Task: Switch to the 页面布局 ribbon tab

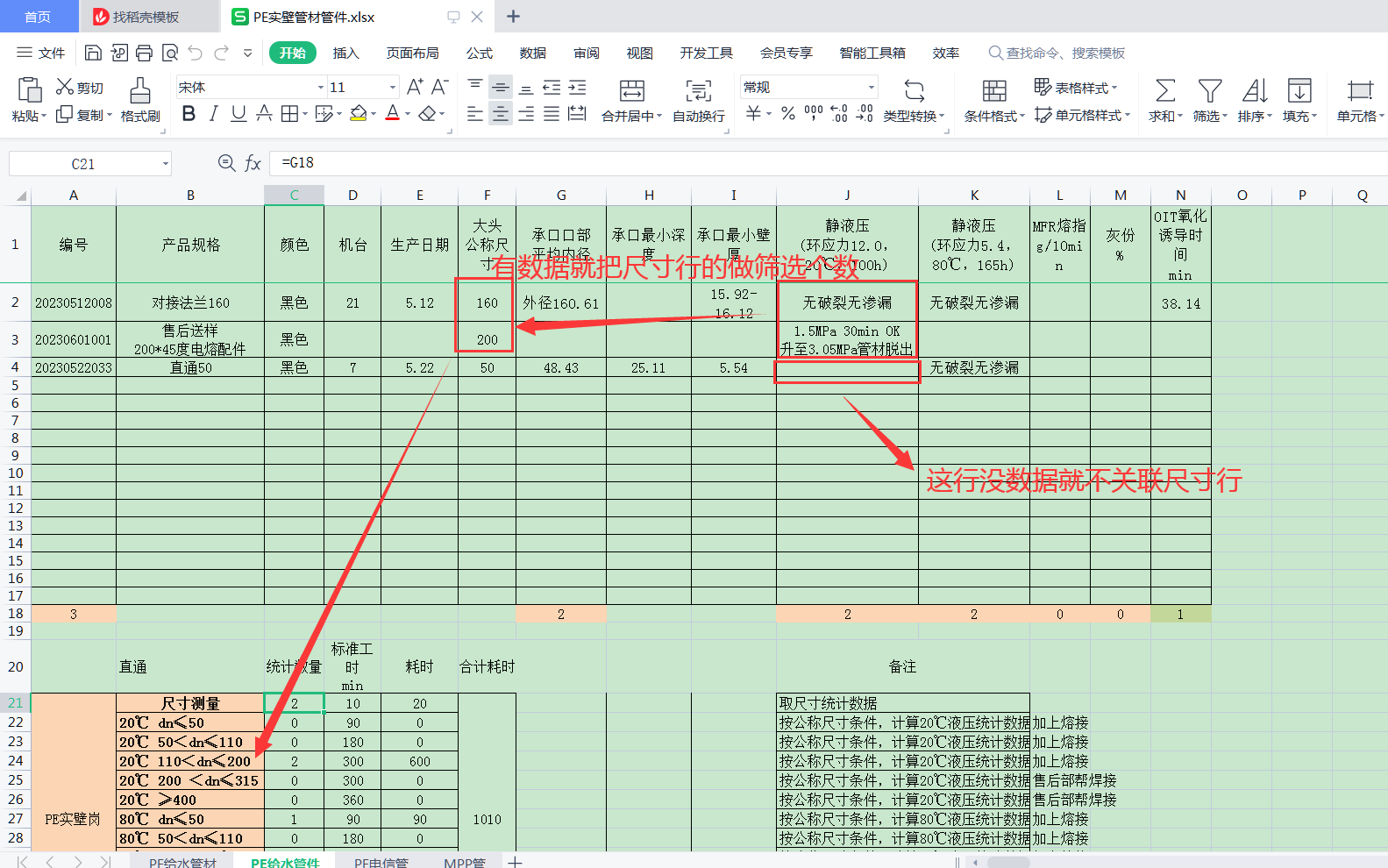Action: pos(413,53)
